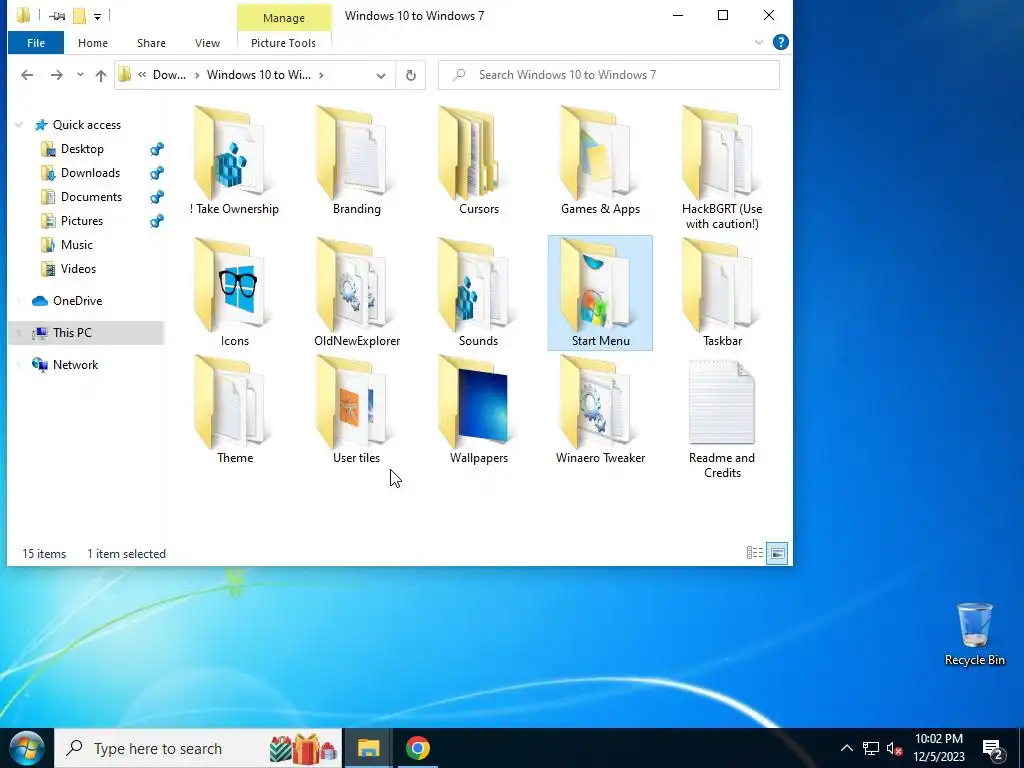The image size is (1024, 768).
Task: Refresh the current folder view
Action: tap(411, 75)
